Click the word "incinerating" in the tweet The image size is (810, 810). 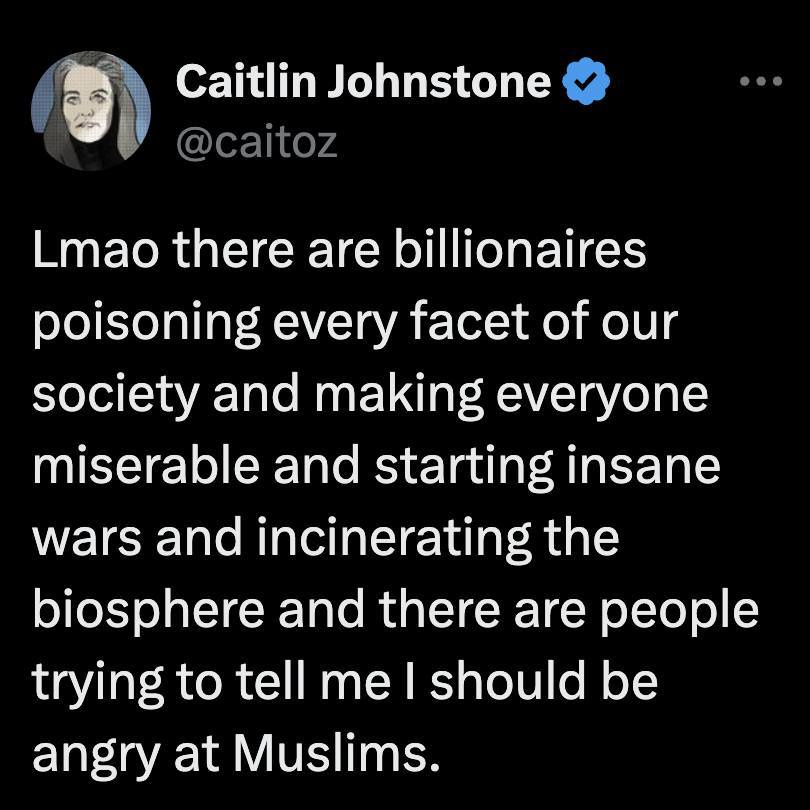pos(394,540)
